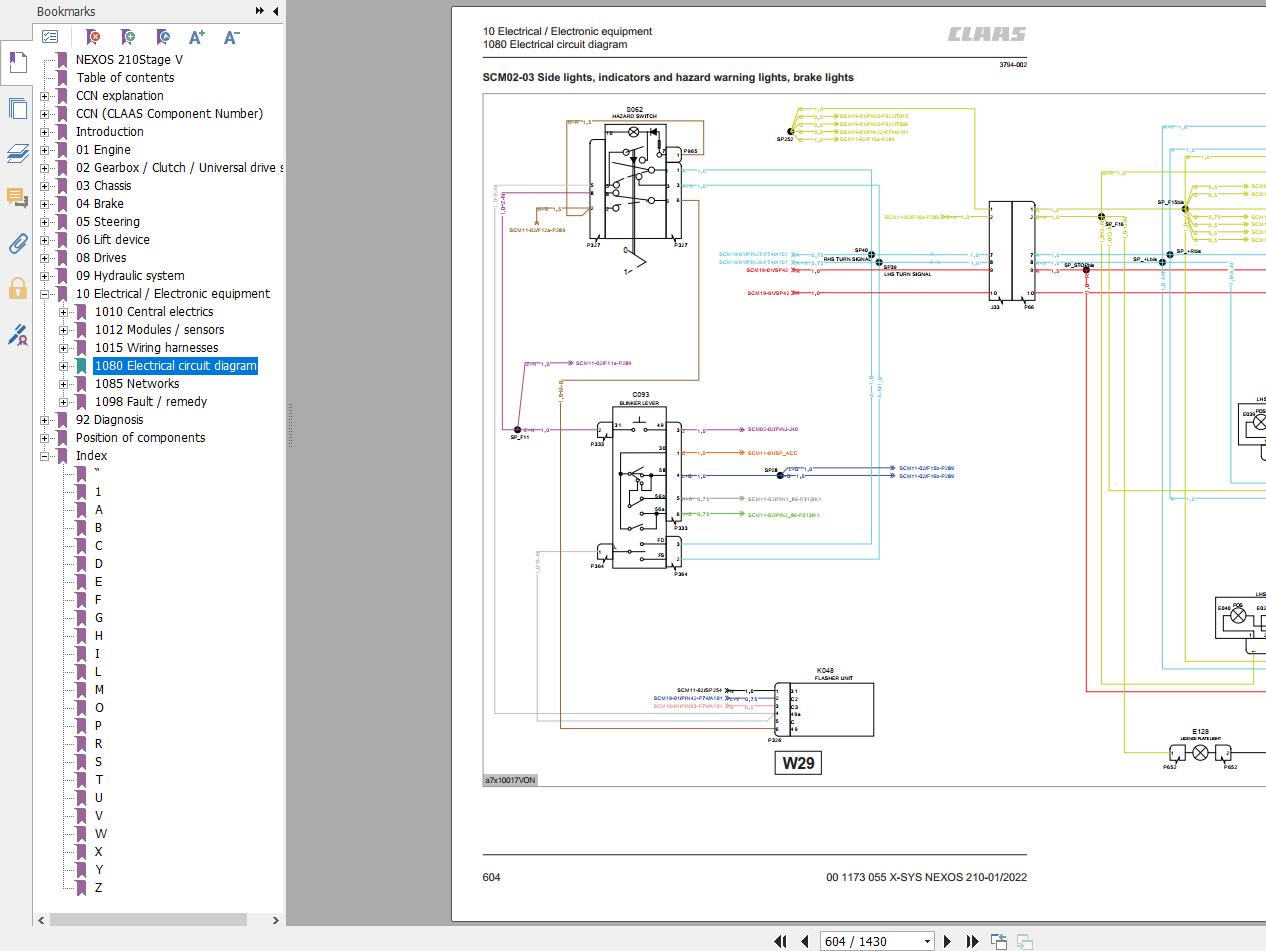The height and width of the screenshot is (951, 1266).
Task: Increase bookmark font size
Action: (197, 37)
